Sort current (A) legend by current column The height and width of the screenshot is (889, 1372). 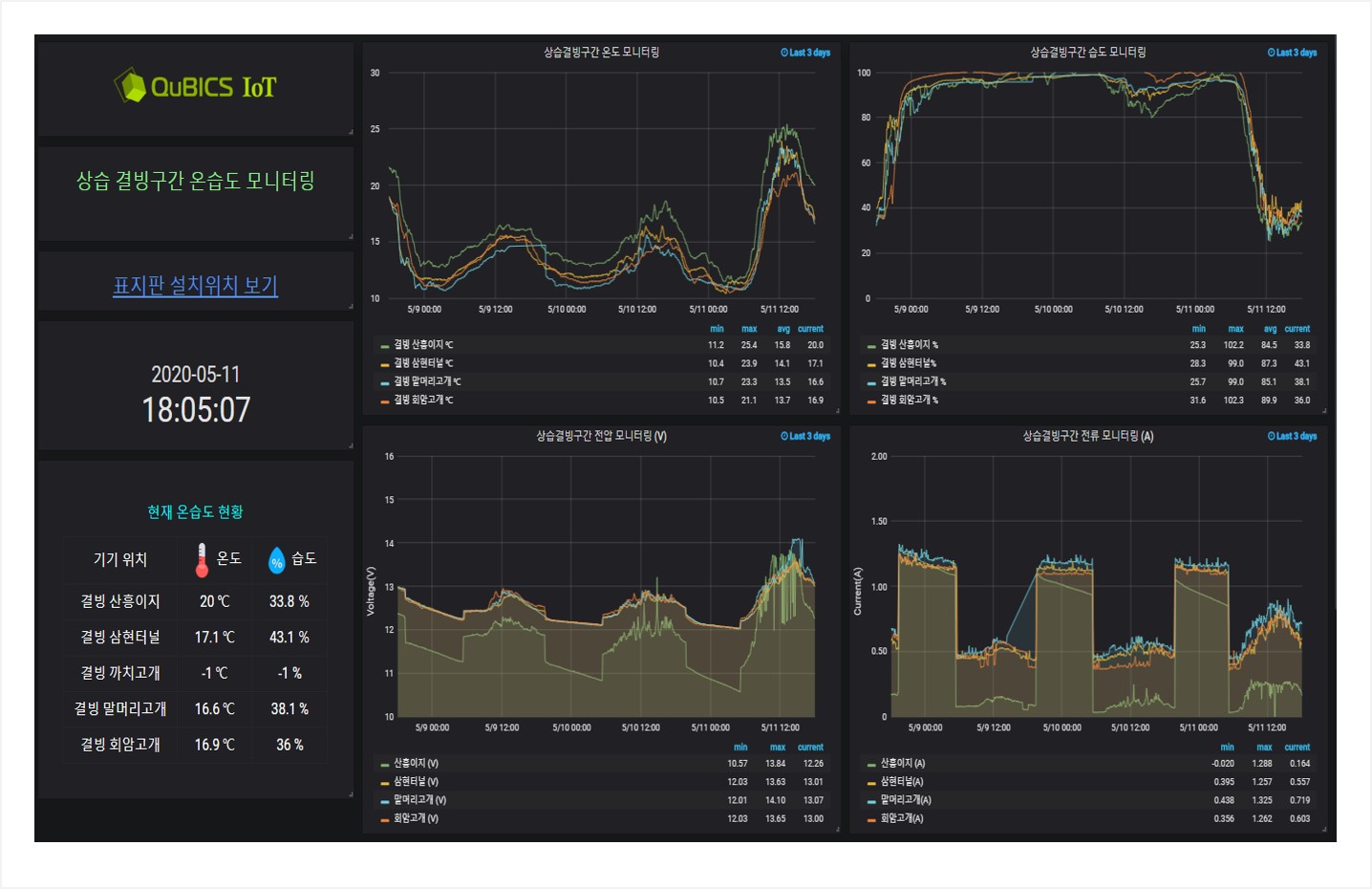tap(1297, 748)
